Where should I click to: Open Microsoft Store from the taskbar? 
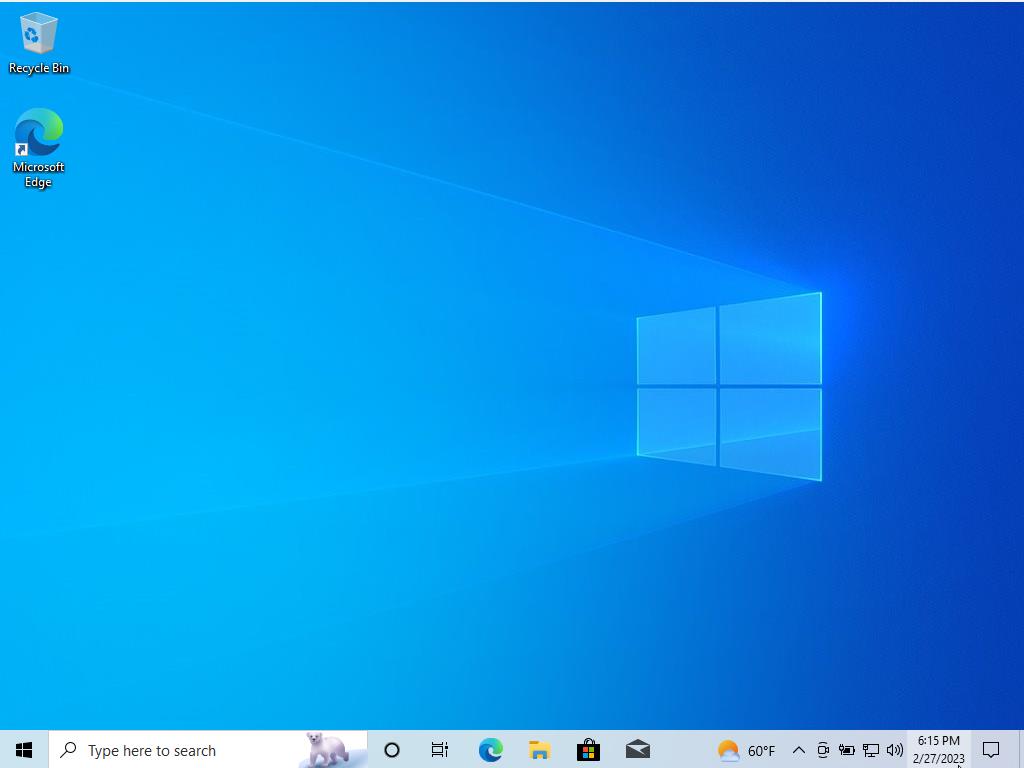[x=588, y=750]
